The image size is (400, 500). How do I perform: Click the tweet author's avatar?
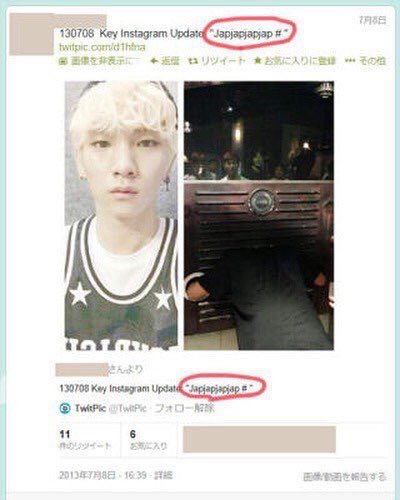[32, 34]
